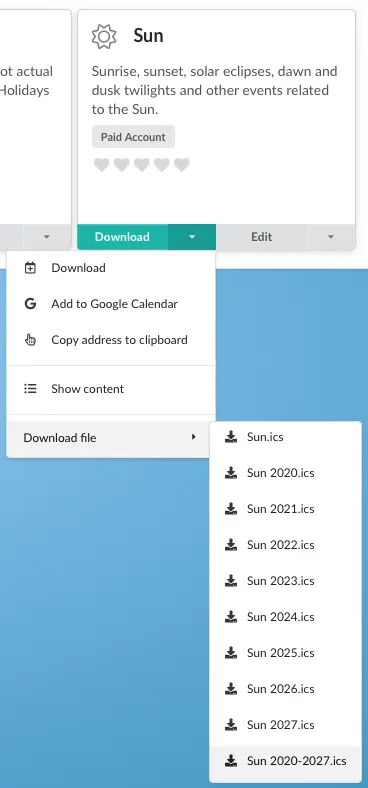
Task: Expand the Download file submenu arrow
Action: point(193,437)
